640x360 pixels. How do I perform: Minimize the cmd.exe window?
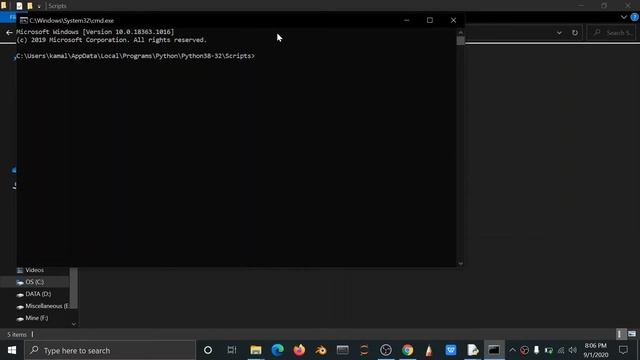pos(406,20)
